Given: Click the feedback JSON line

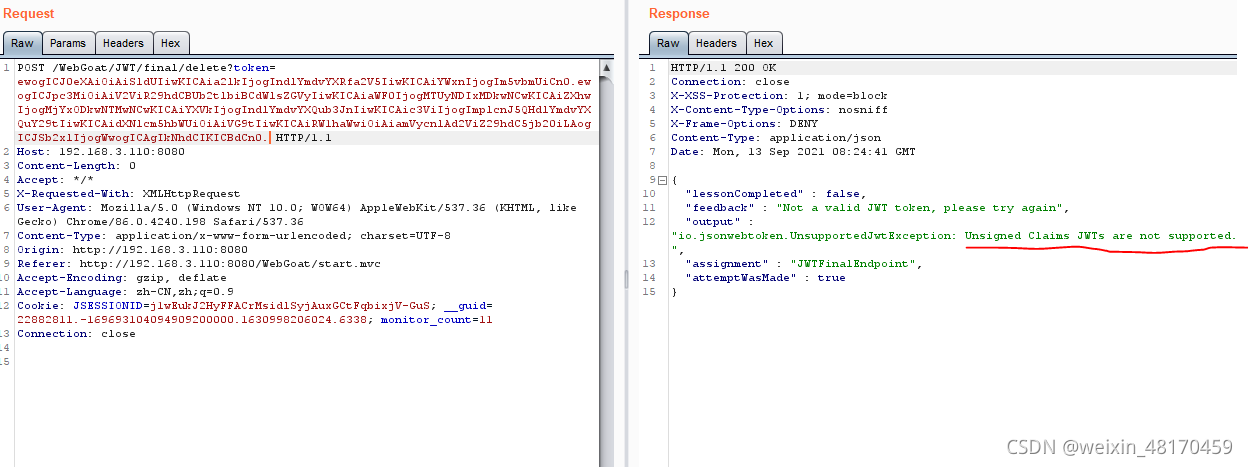Looking at the screenshot, I should [877, 208].
